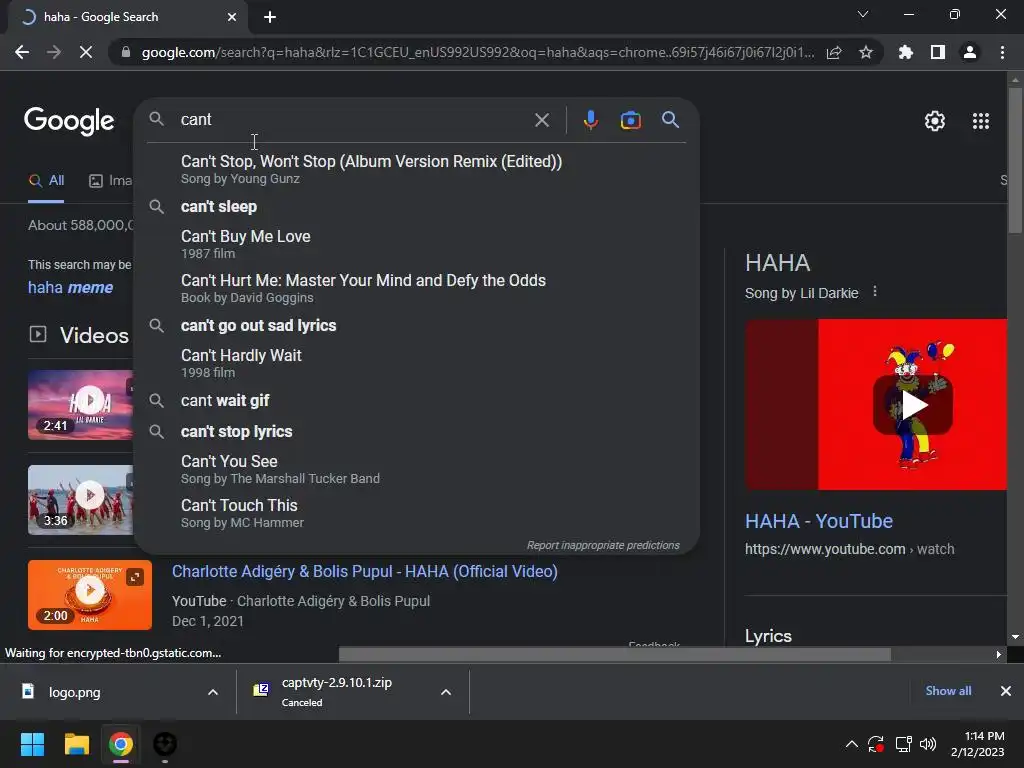The width and height of the screenshot is (1024, 768).
Task: Select Can't Touch This suggestion
Action: click(417, 513)
